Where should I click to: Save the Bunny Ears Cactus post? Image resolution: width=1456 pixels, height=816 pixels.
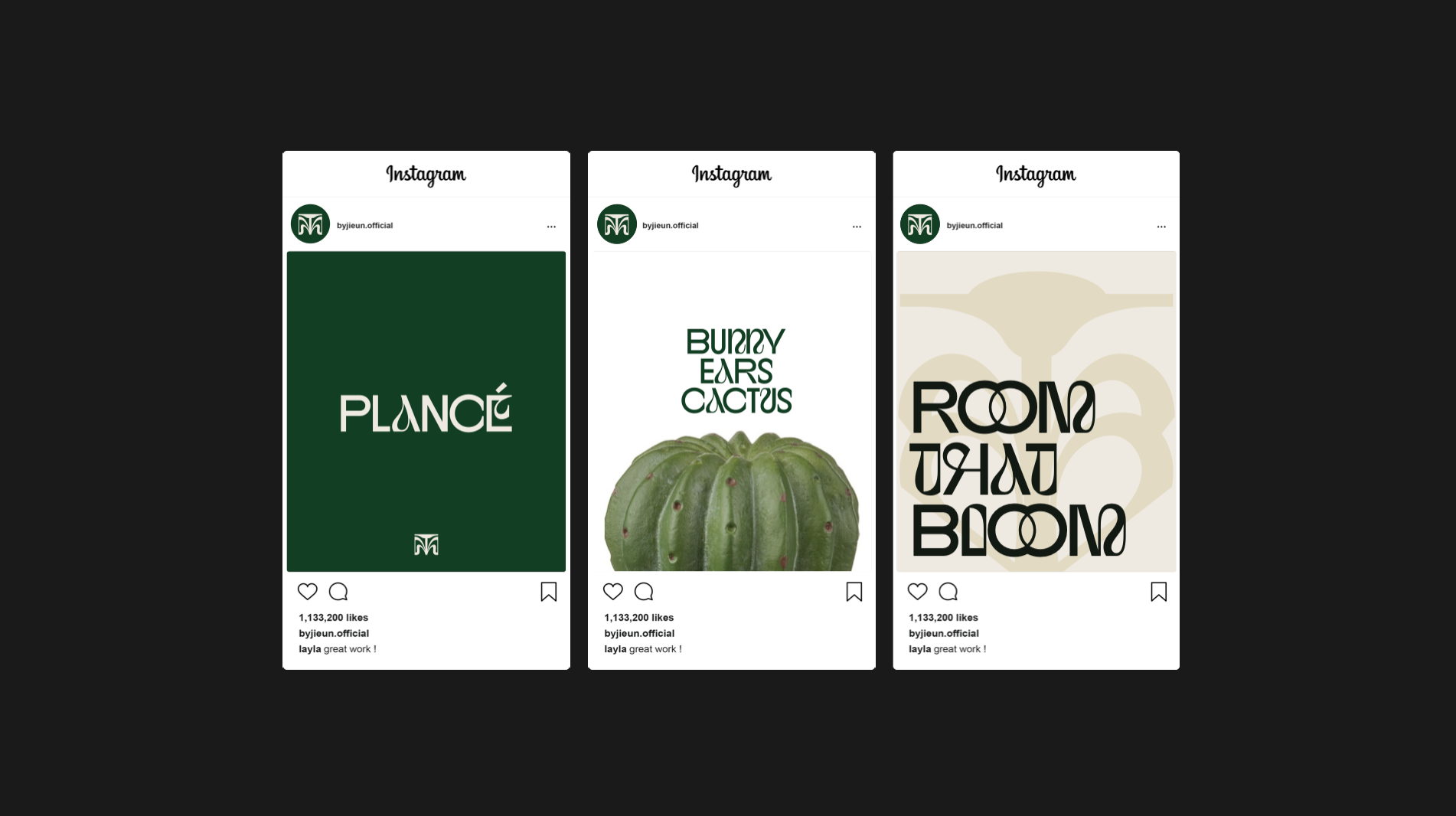[x=854, y=592]
